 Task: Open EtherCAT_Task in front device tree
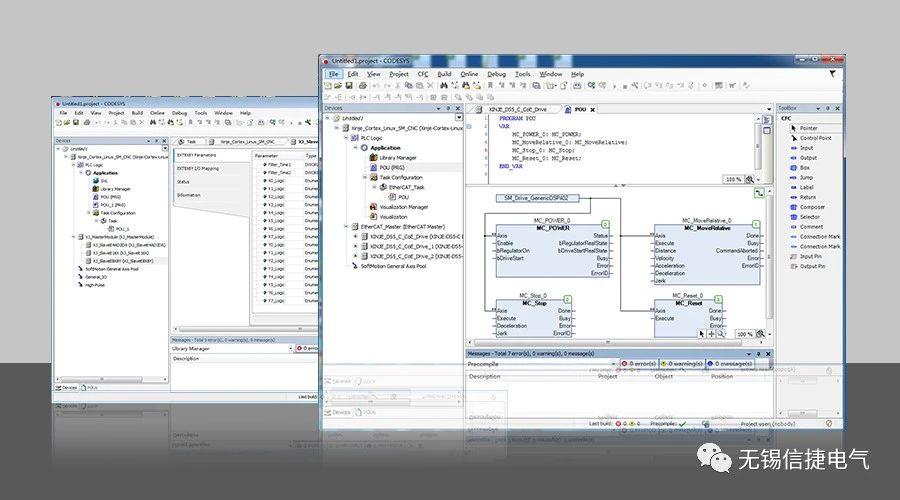(x=402, y=187)
